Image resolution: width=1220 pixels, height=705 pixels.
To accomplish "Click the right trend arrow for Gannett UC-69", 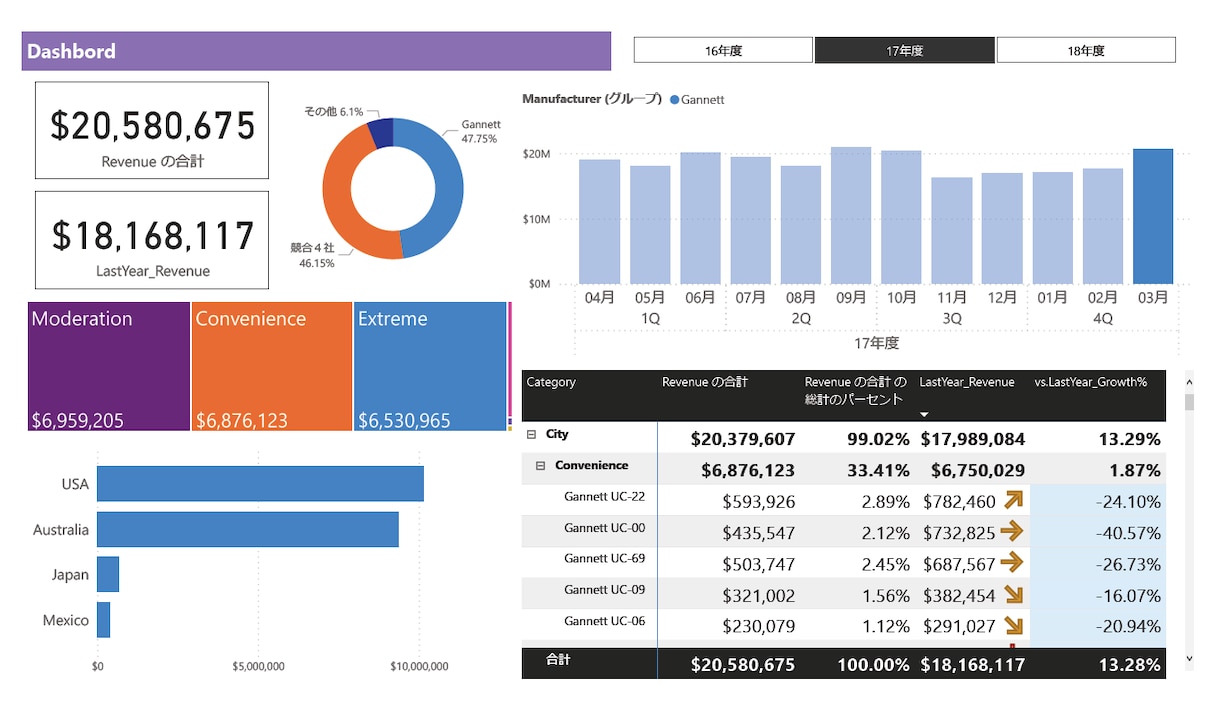I will (x=1014, y=562).
